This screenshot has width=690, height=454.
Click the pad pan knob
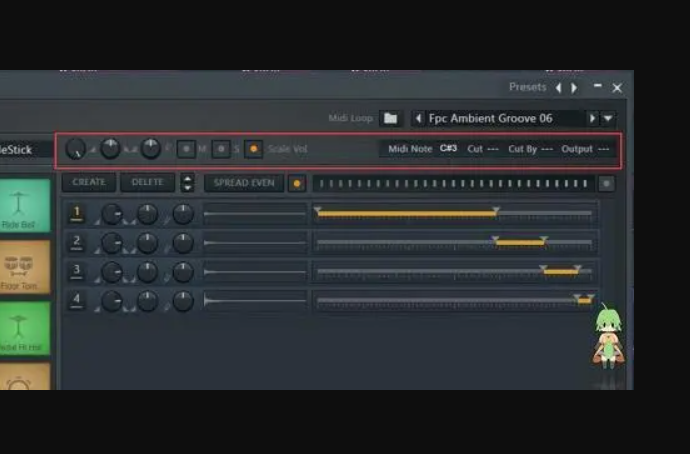tap(110, 148)
